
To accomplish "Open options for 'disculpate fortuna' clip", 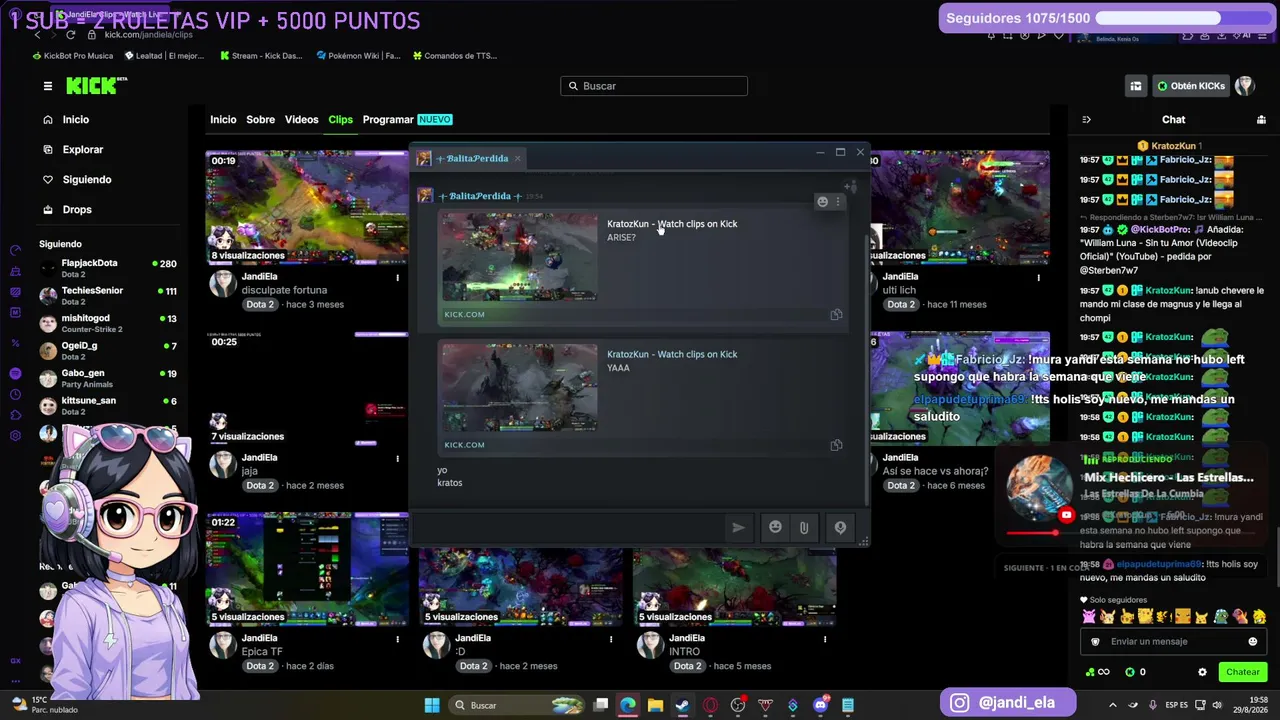I will tap(398, 277).
